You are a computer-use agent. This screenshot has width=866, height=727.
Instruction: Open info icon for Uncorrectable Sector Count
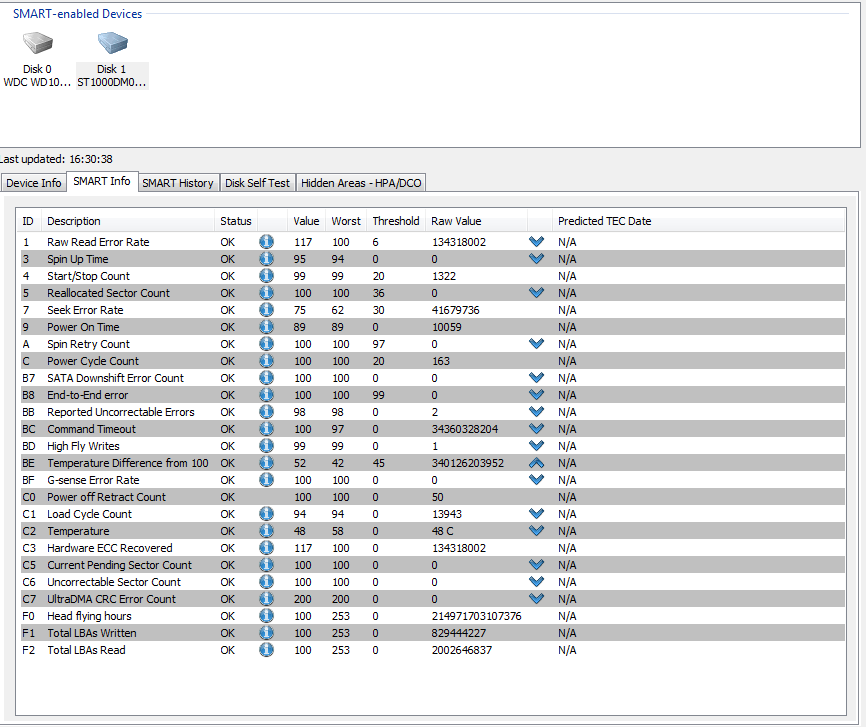(x=266, y=582)
